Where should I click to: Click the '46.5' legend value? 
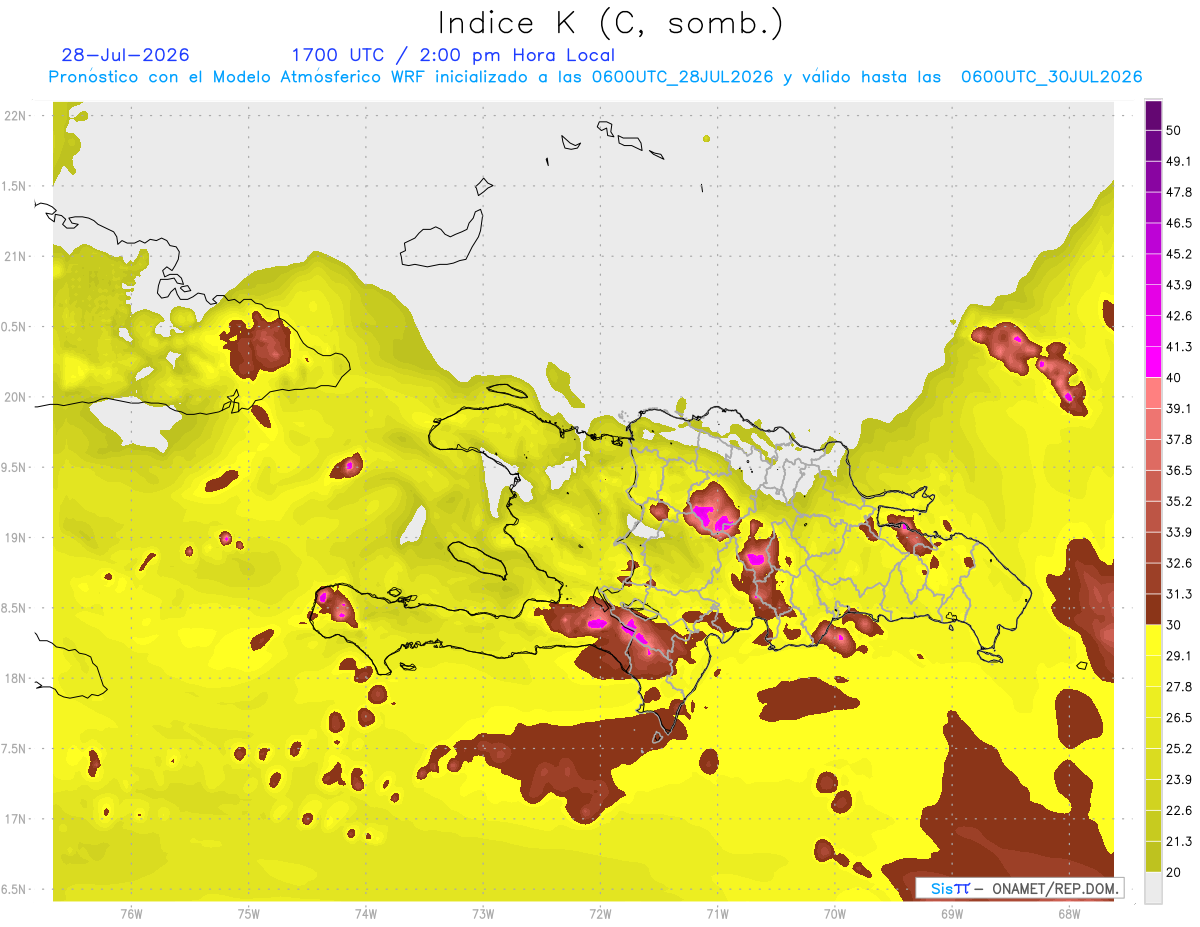tap(1179, 223)
